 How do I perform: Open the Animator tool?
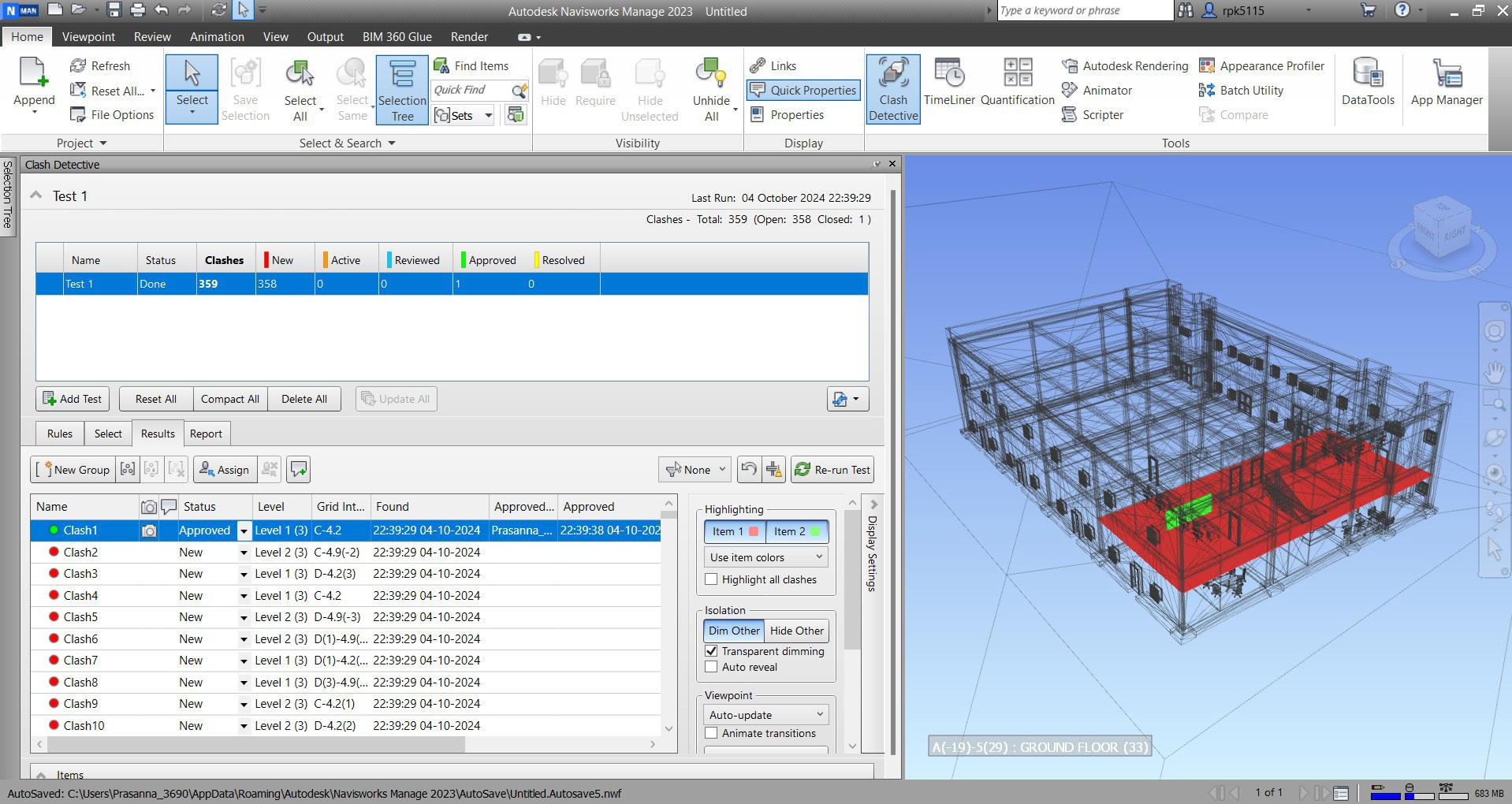1097,91
